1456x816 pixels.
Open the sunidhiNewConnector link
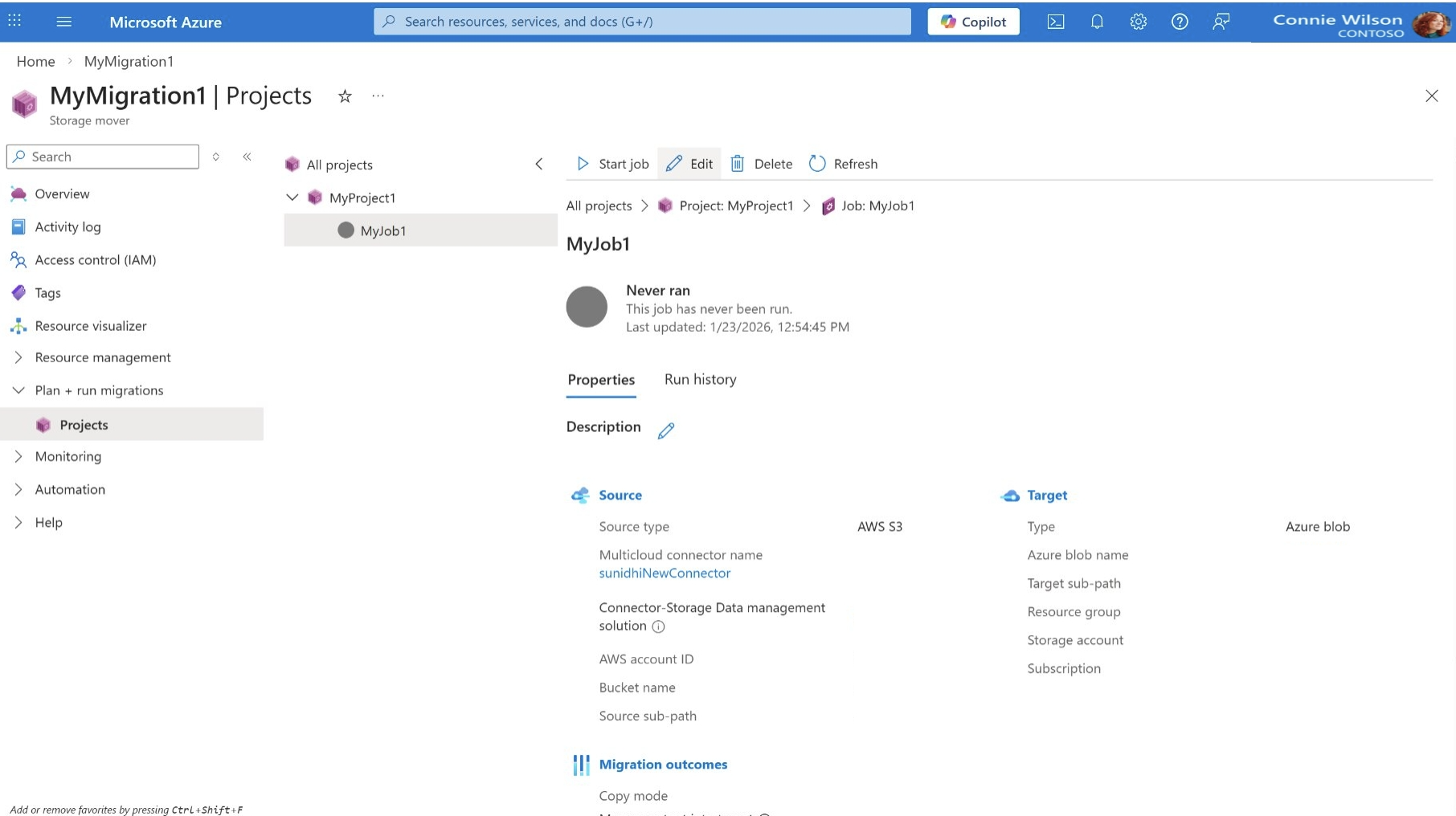665,573
